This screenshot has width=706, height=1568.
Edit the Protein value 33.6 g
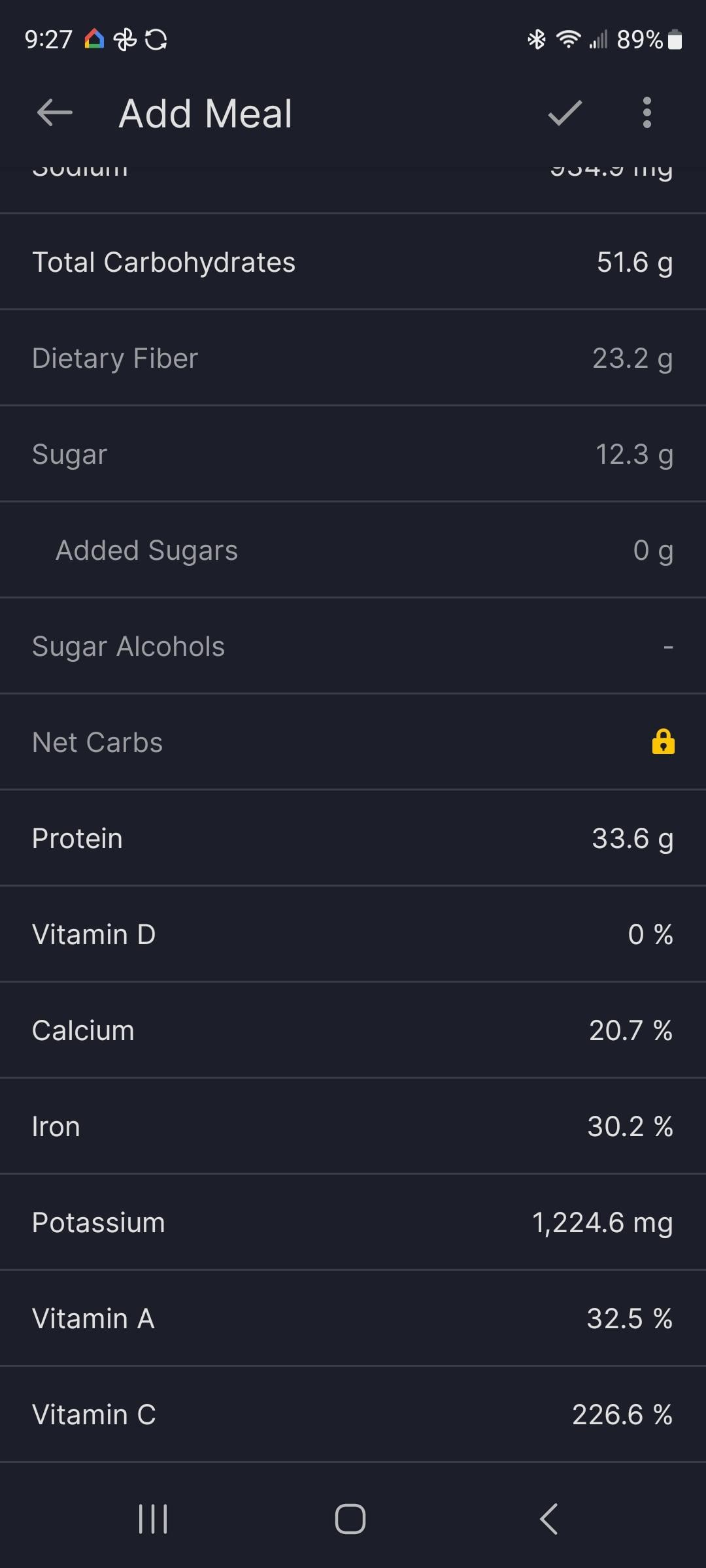point(632,839)
